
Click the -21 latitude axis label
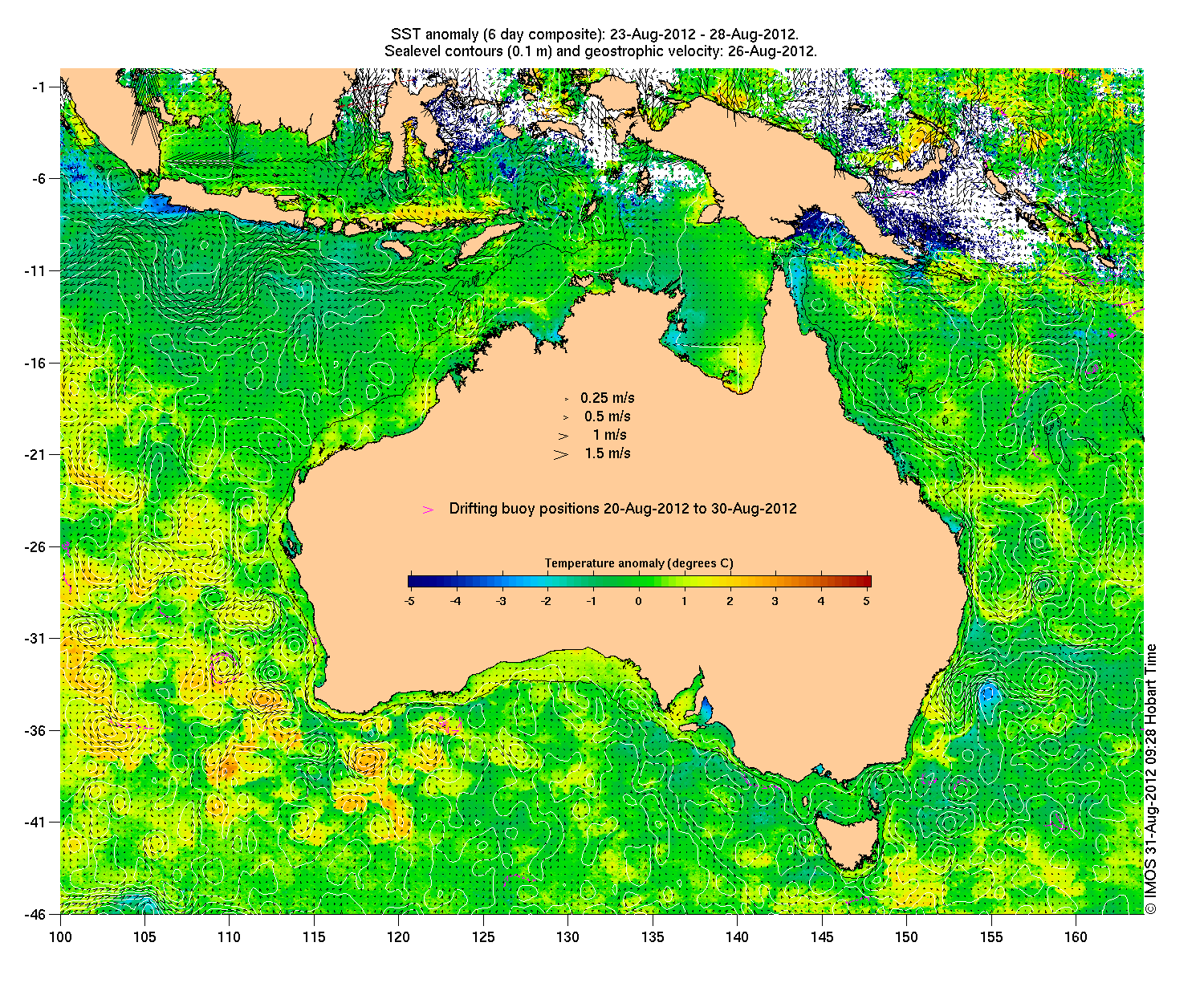pos(36,454)
